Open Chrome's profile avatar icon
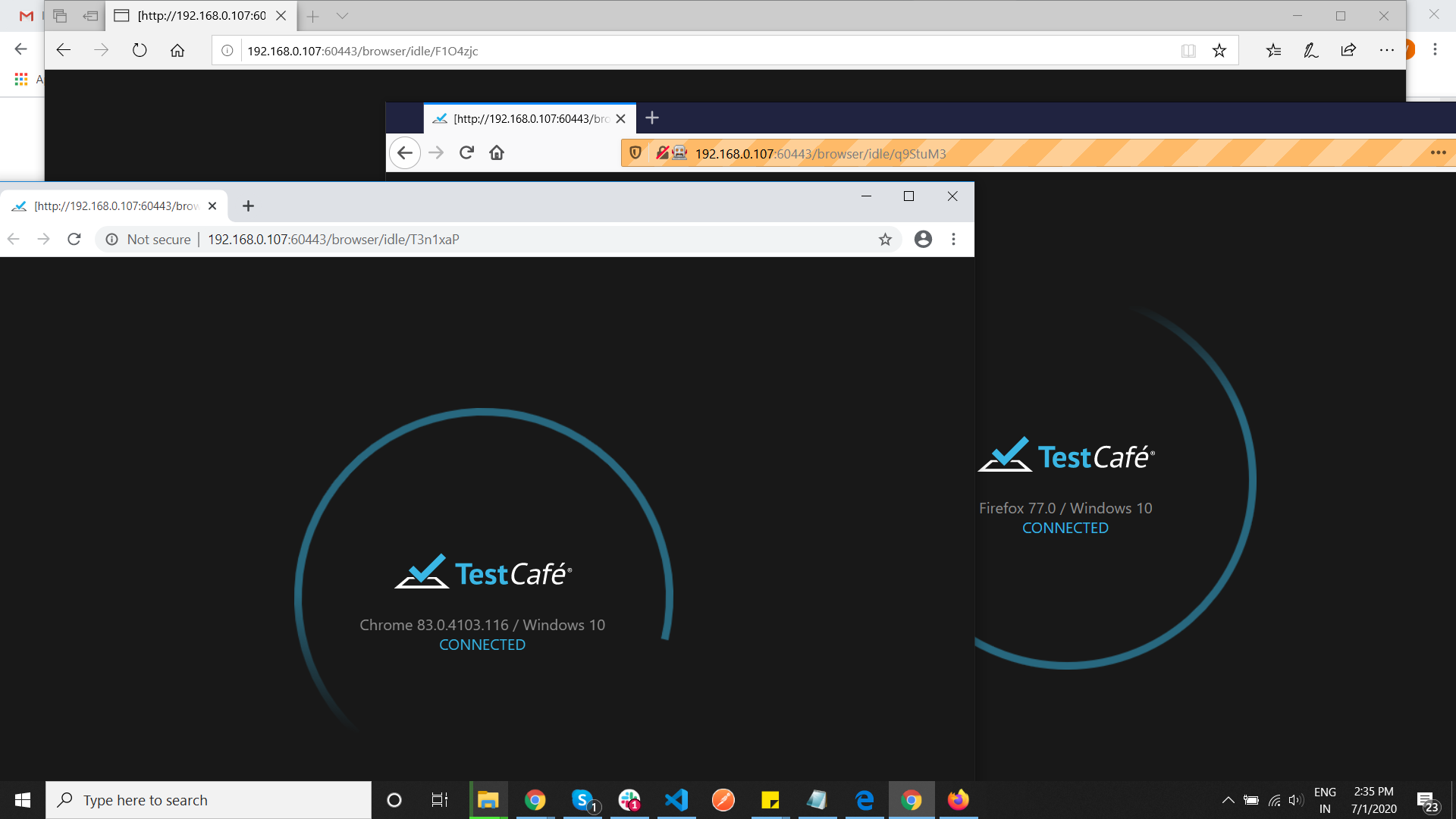The width and height of the screenshot is (1456, 819). click(x=923, y=239)
